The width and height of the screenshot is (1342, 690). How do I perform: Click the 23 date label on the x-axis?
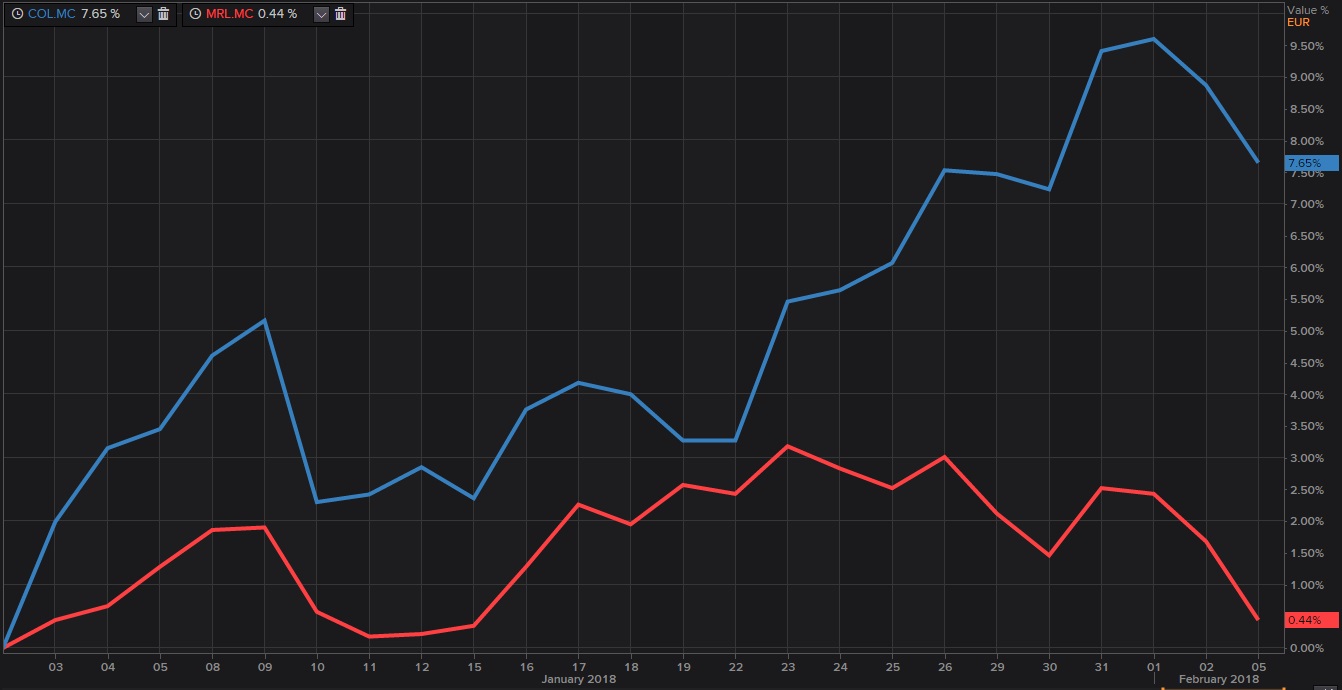click(788, 666)
